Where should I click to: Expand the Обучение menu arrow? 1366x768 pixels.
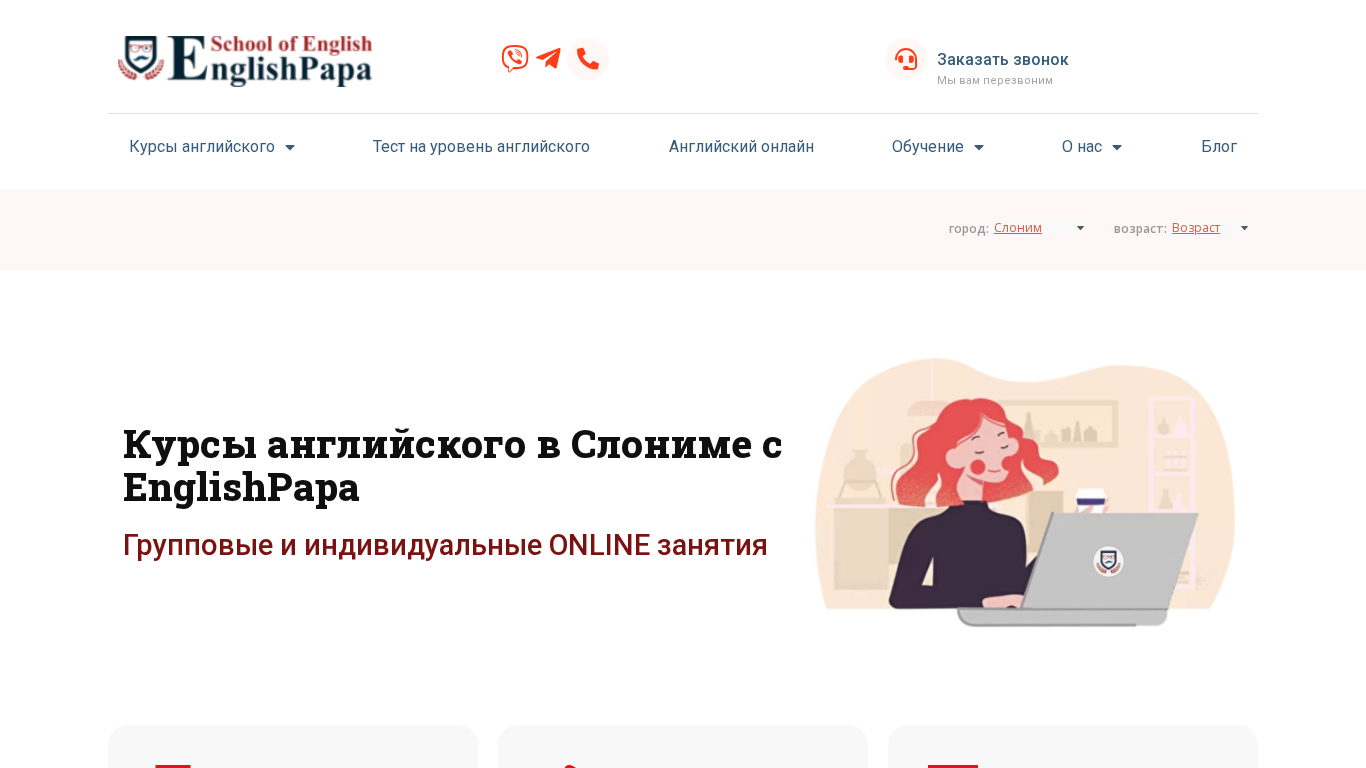(979, 148)
